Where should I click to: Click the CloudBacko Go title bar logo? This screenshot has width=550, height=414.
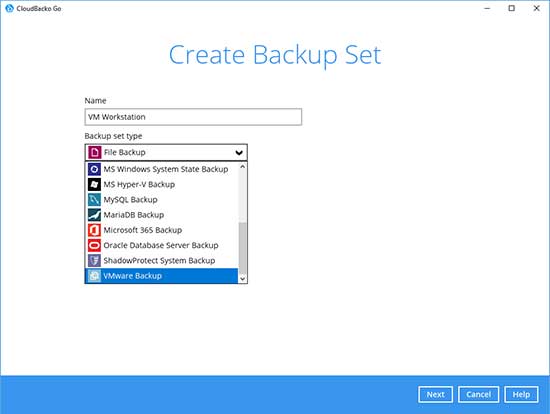(9, 8)
